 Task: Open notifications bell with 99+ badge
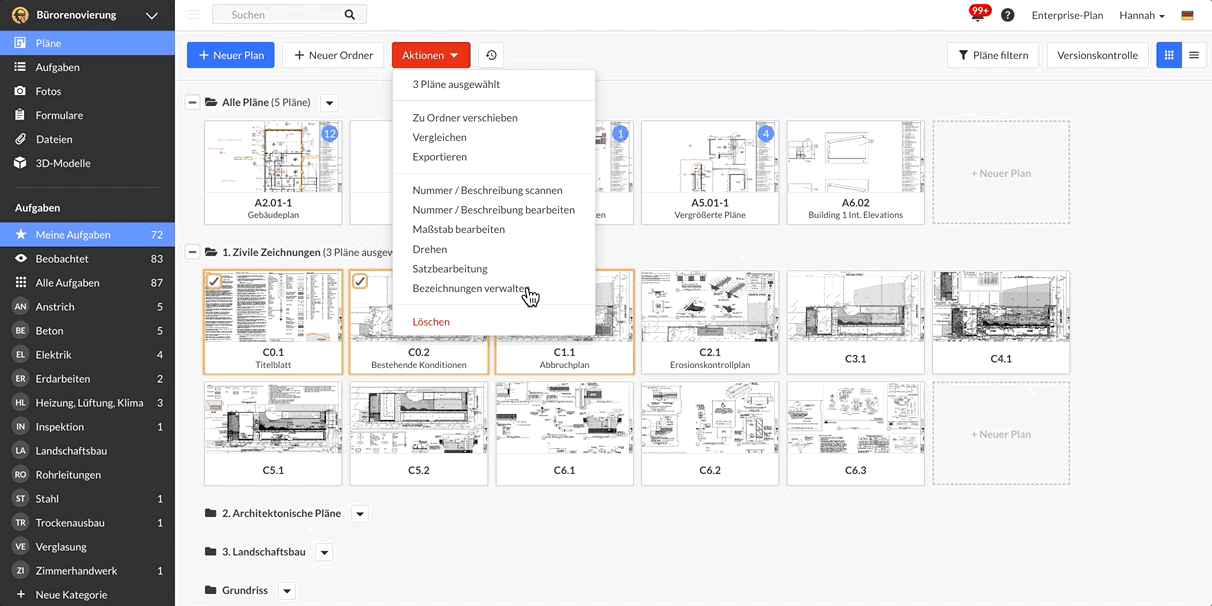tap(978, 14)
